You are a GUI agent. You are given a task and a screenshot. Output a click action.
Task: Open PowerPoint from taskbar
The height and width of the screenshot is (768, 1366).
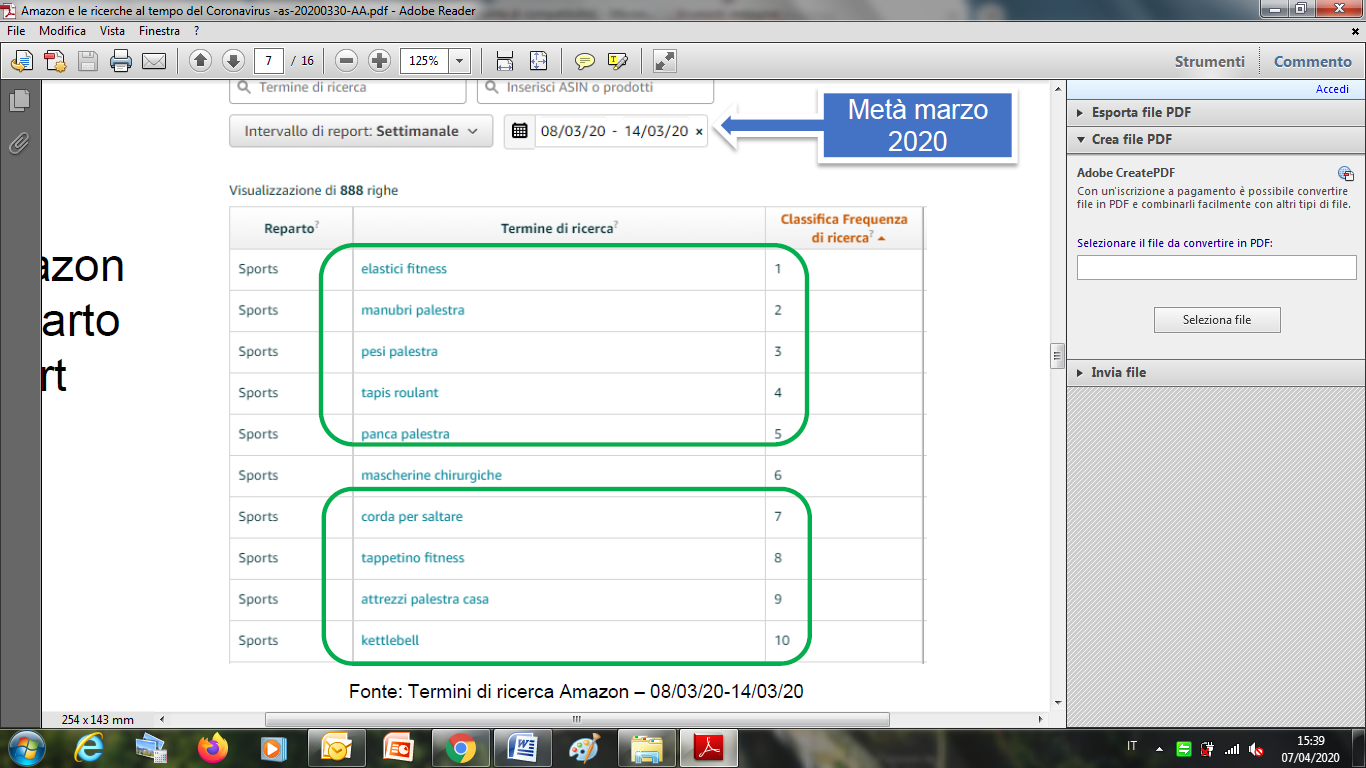coord(399,747)
